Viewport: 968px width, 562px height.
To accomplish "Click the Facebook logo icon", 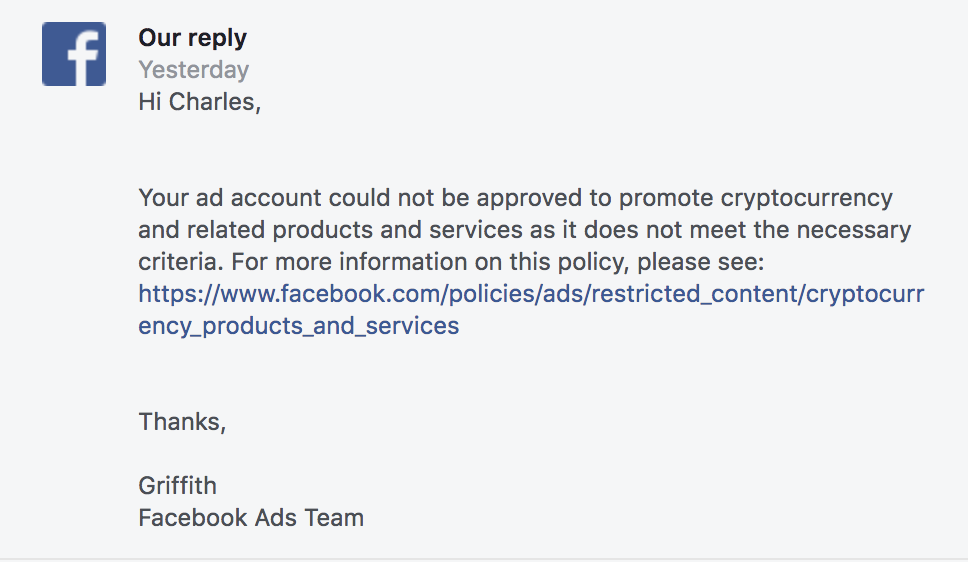I will click(x=74, y=54).
